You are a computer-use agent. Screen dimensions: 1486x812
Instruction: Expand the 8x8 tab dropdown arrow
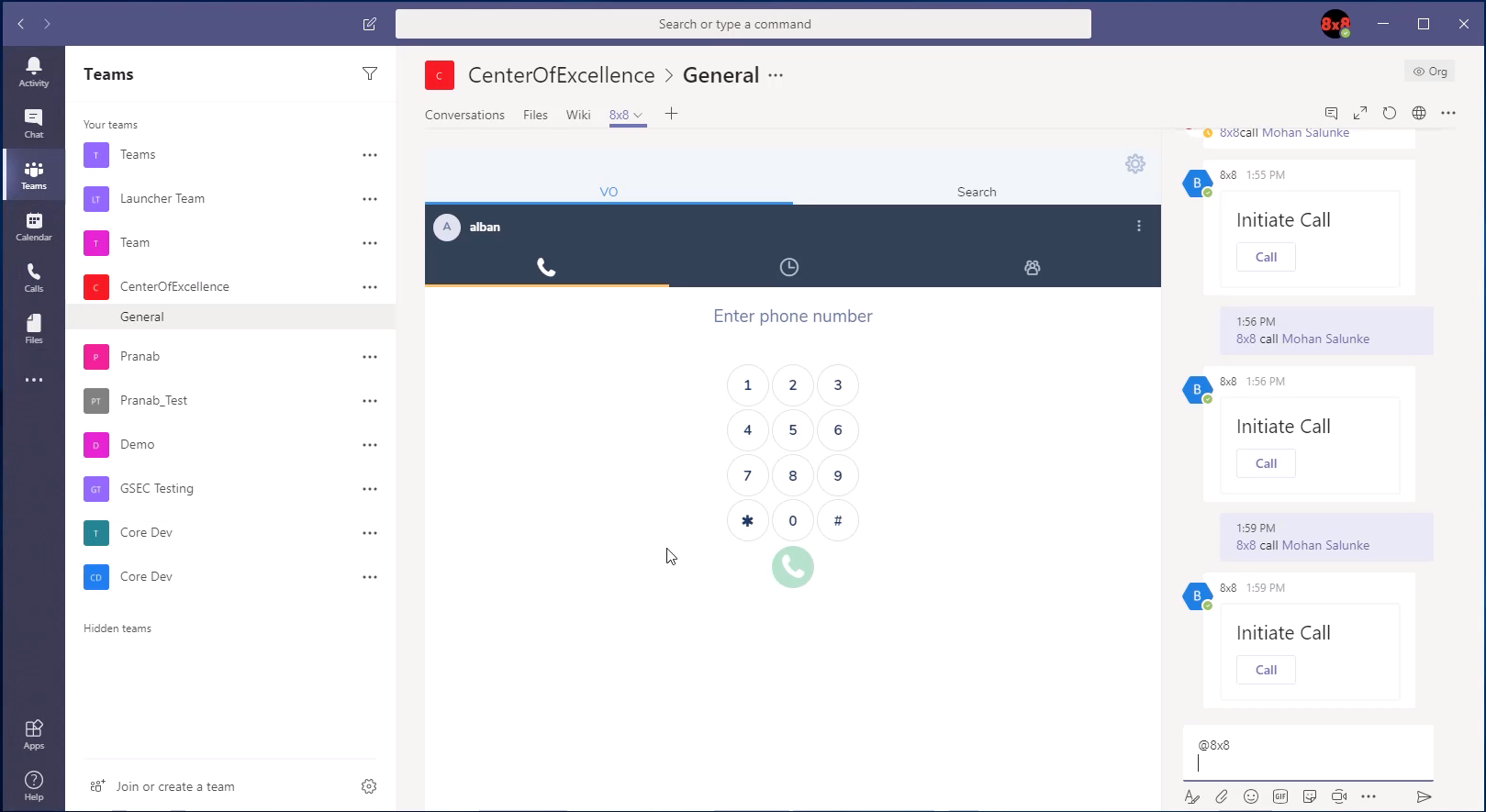tap(638, 116)
